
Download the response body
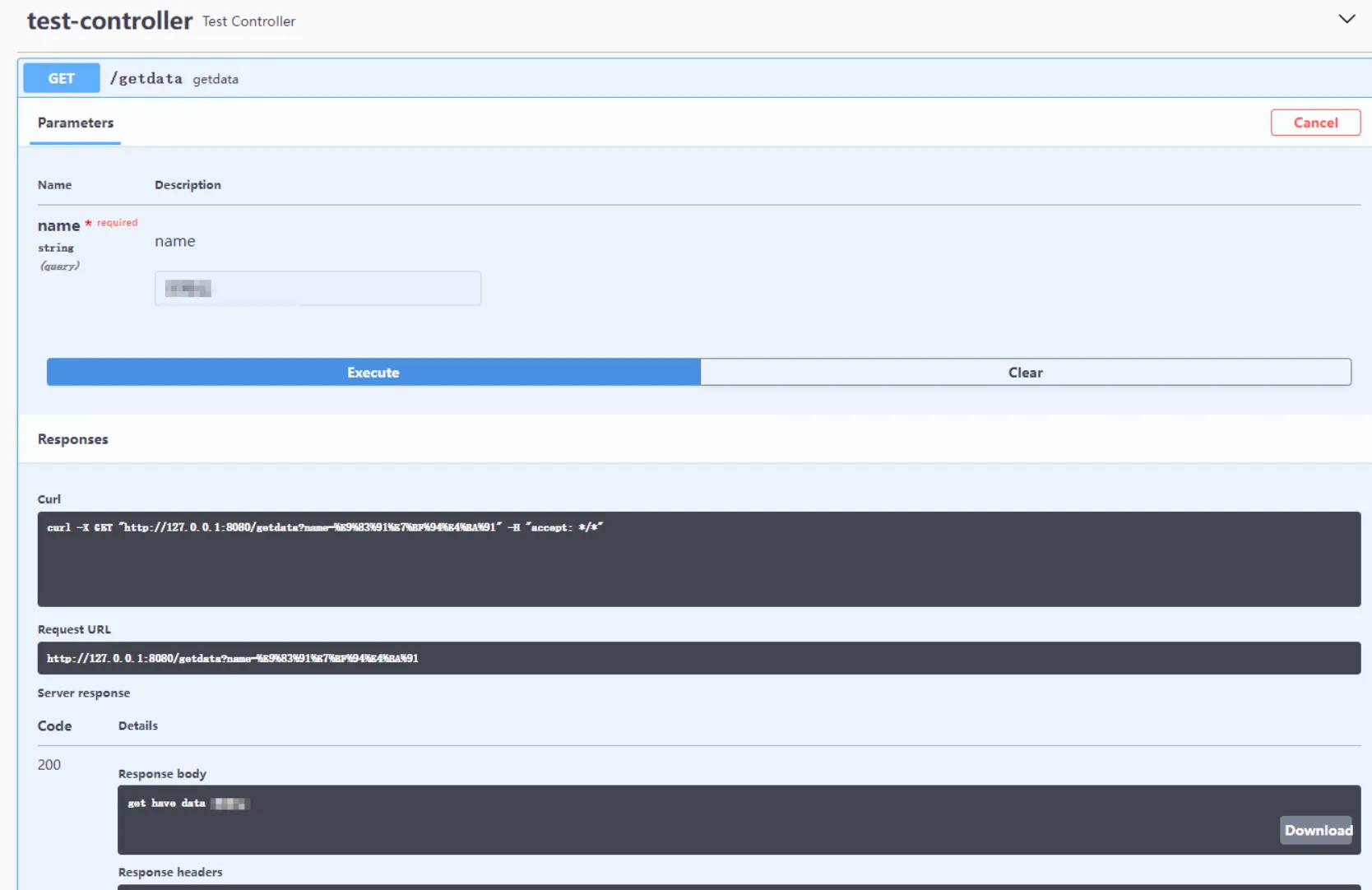1317,830
